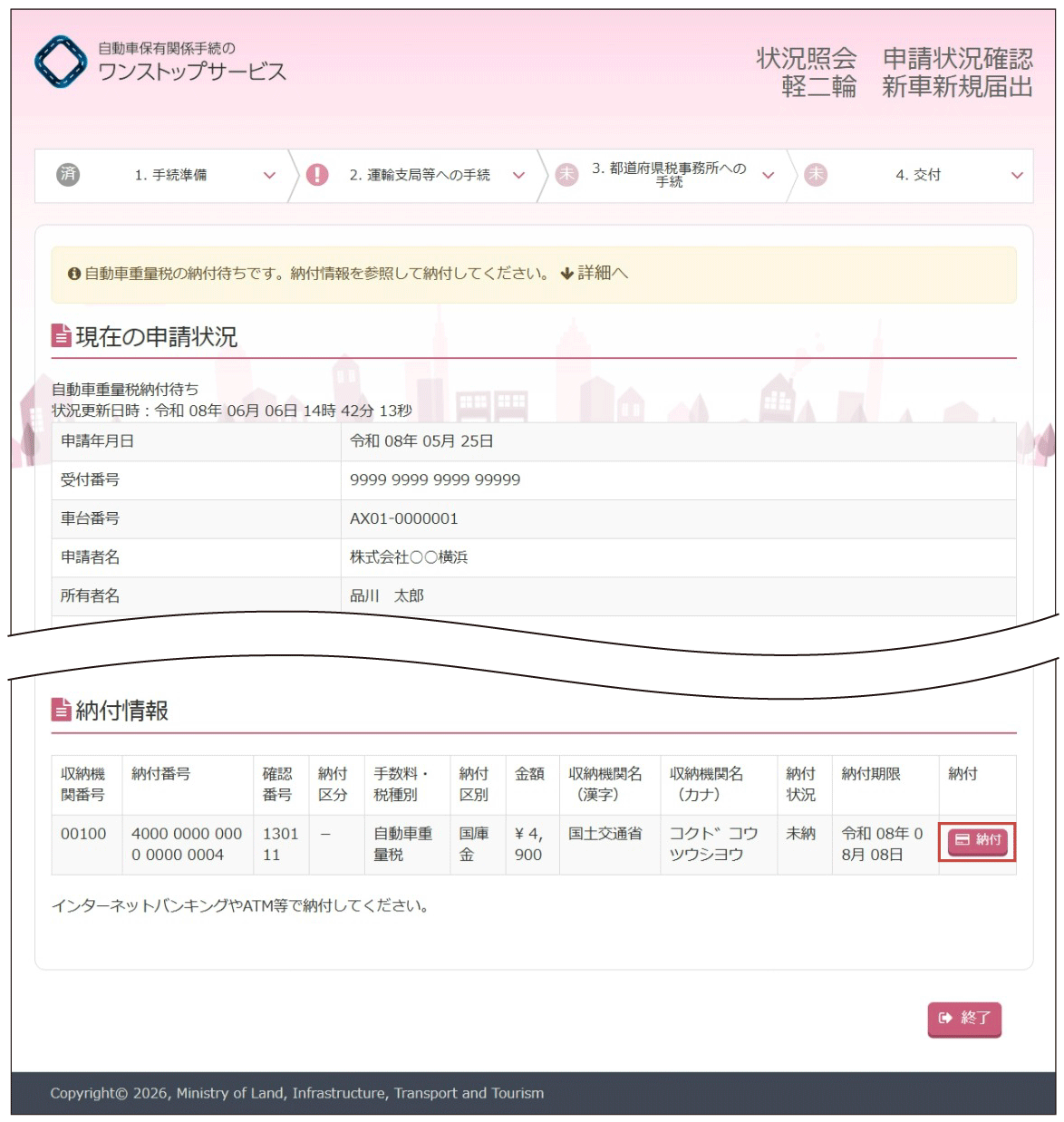Select the 2. 運輸支局等への手続 step tab
Image resolution: width=1064 pixels, height=1122 pixels.
tap(420, 175)
